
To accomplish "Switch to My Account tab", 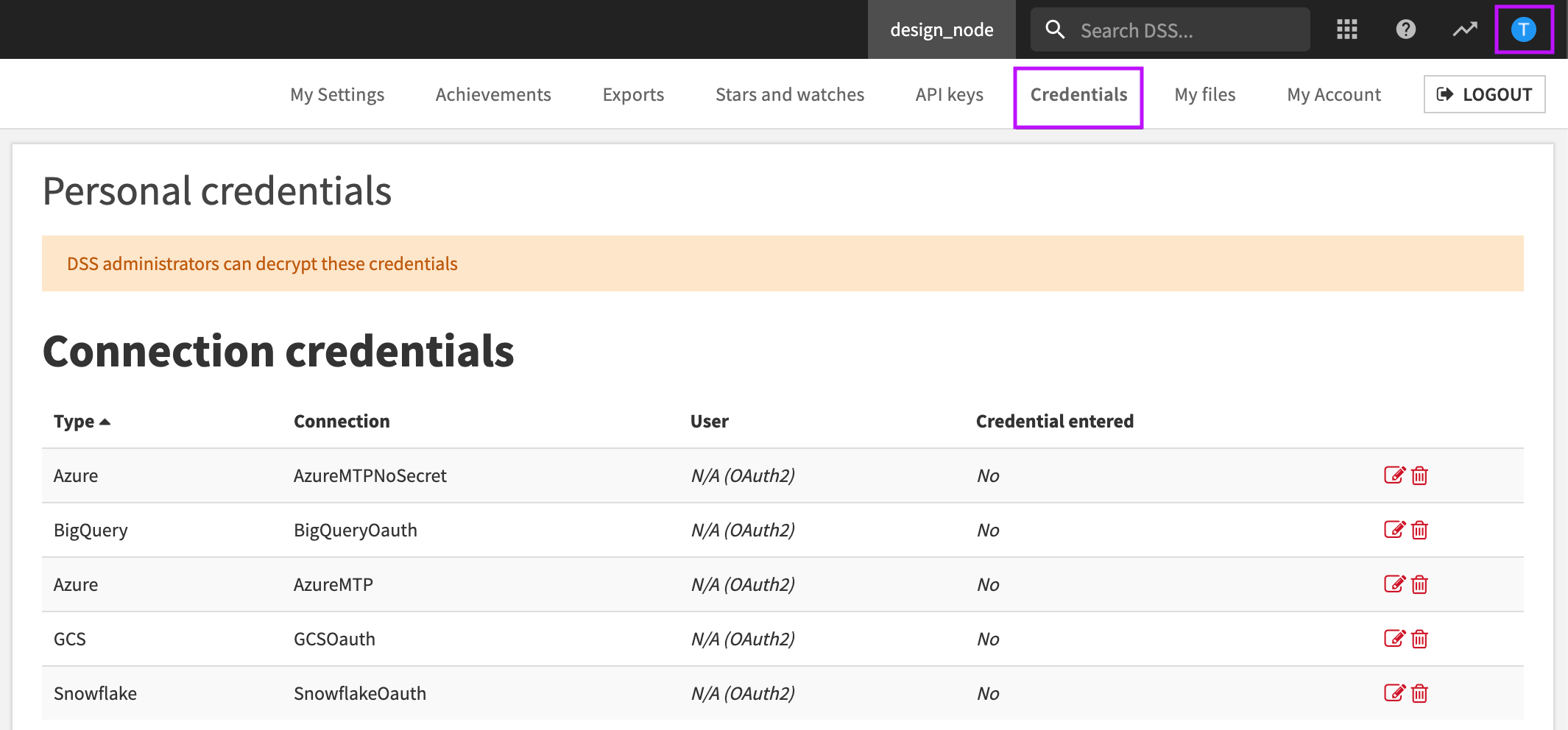I will (x=1333, y=94).
